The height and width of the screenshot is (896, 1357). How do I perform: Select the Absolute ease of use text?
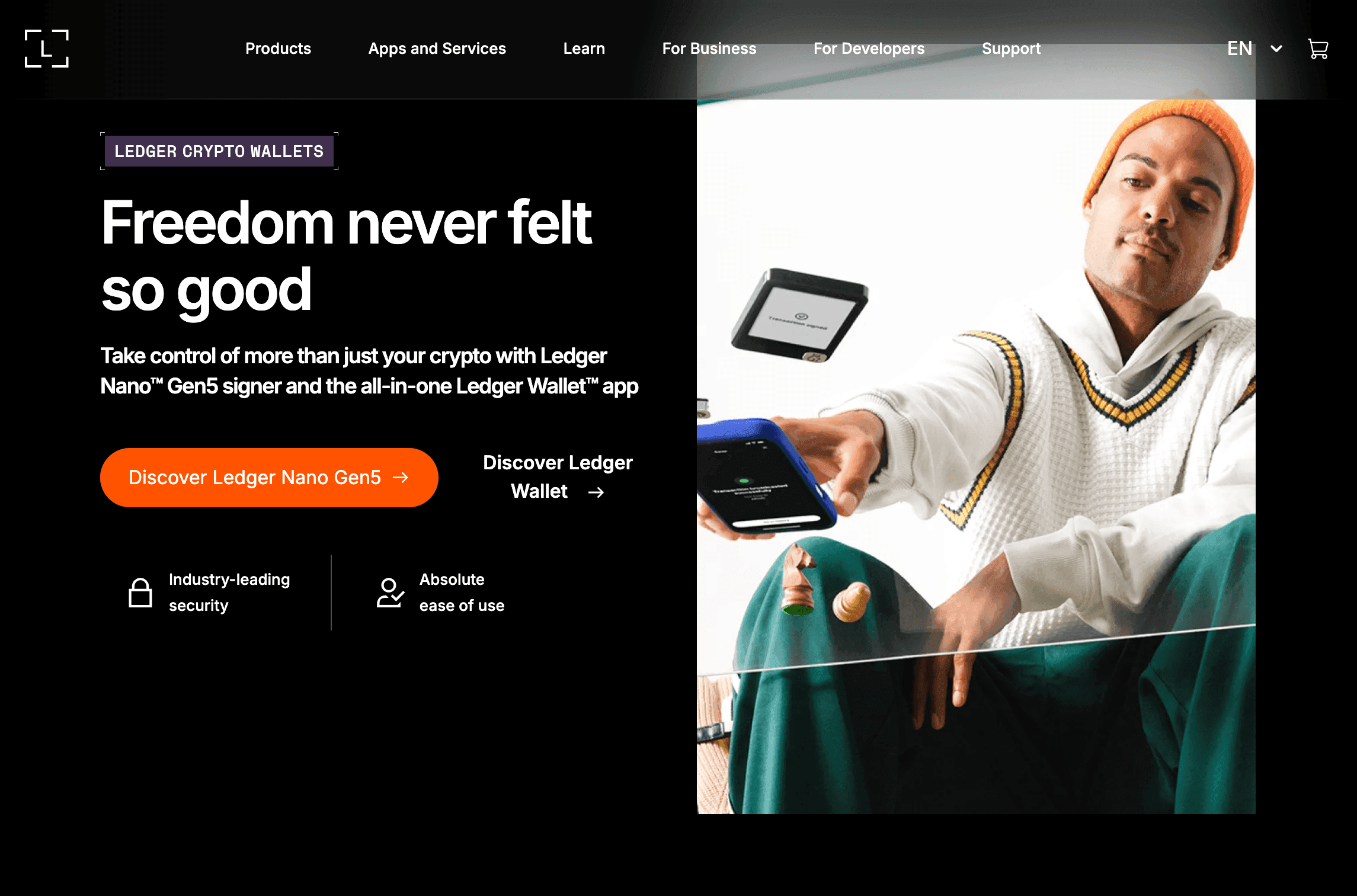[462, 593]
